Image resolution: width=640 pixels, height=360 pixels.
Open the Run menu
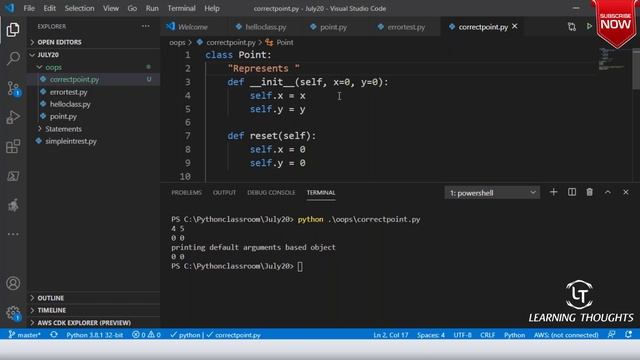pos(152,8)
